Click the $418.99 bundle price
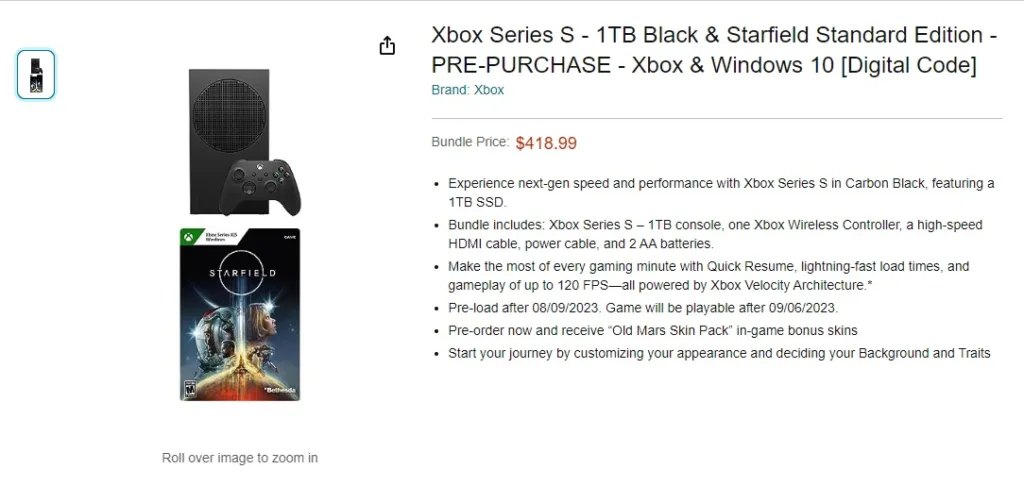 [546, 143]
